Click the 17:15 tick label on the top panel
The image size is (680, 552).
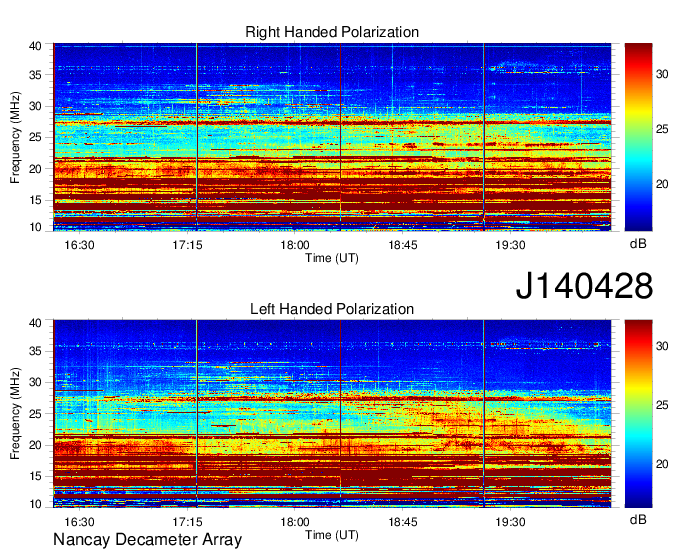click(x=187, y=245)
